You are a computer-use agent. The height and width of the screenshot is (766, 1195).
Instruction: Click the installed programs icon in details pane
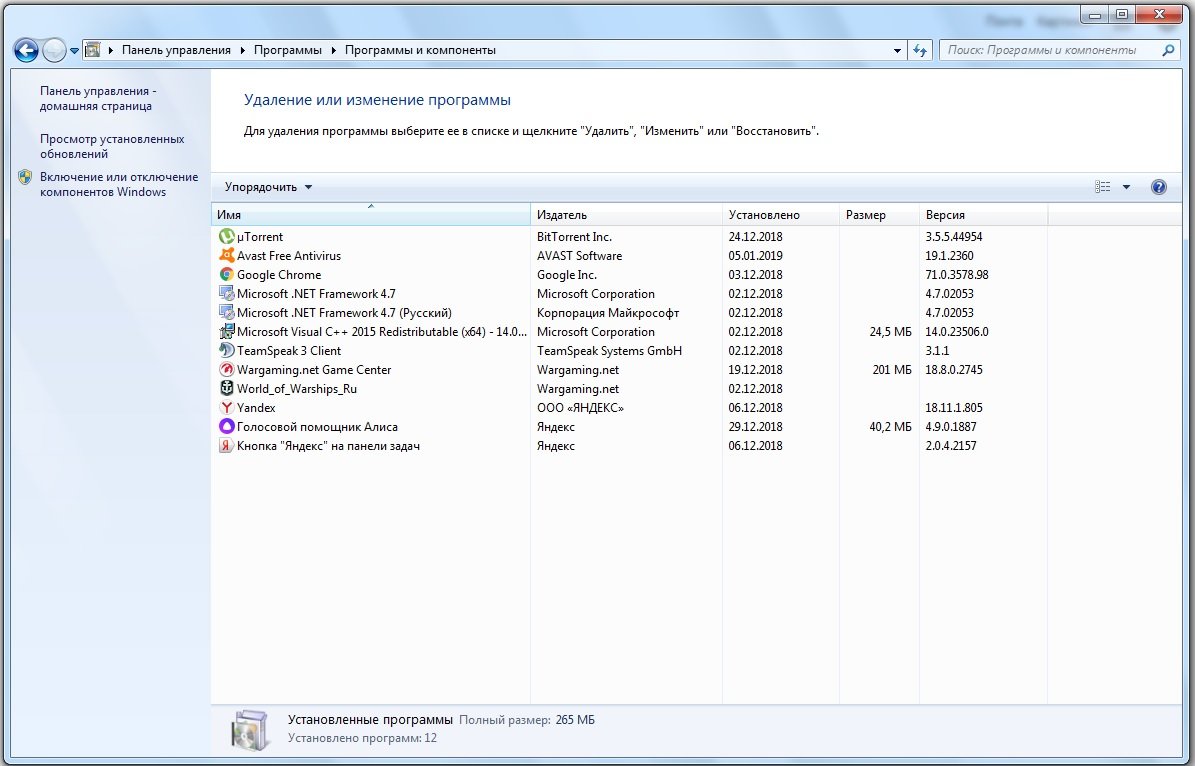coord(250,729)
